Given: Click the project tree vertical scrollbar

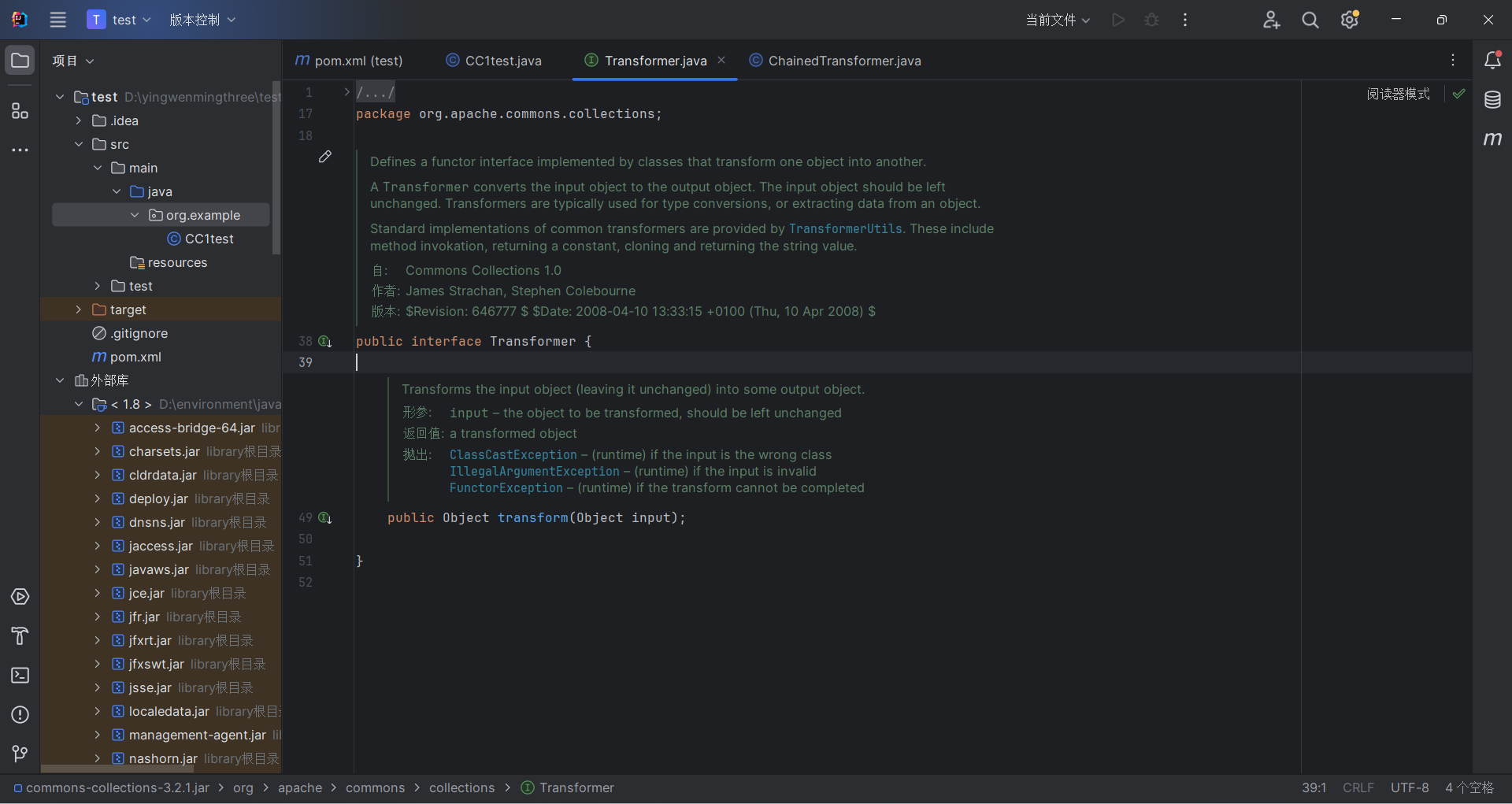Looking at the screenshot, I should [x=276, y=168].
